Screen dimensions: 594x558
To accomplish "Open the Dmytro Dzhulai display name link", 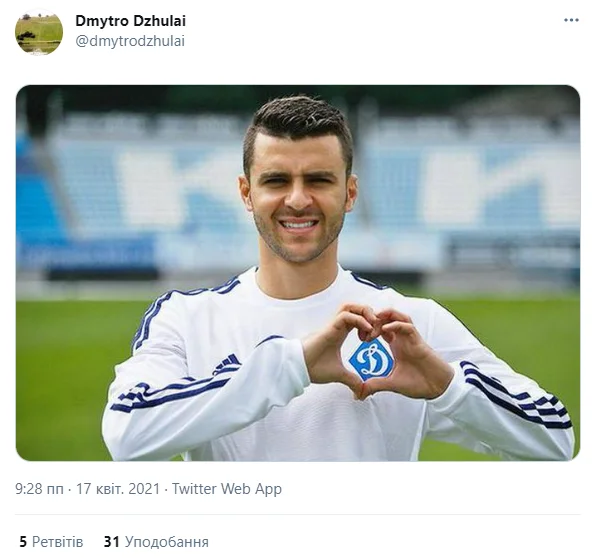I will 130,21.
